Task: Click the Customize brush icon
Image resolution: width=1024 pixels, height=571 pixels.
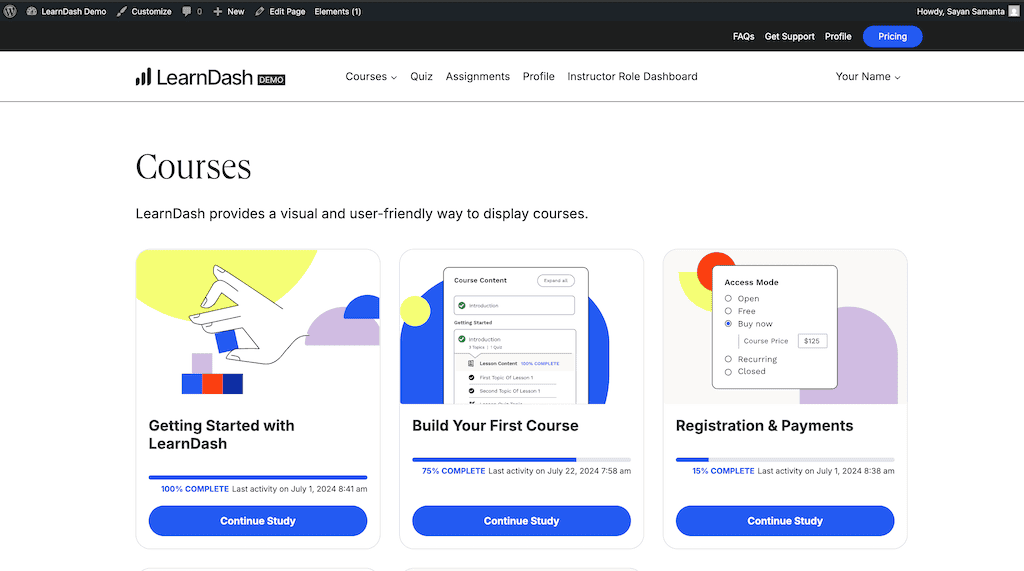Action: [x=121, y=11]
